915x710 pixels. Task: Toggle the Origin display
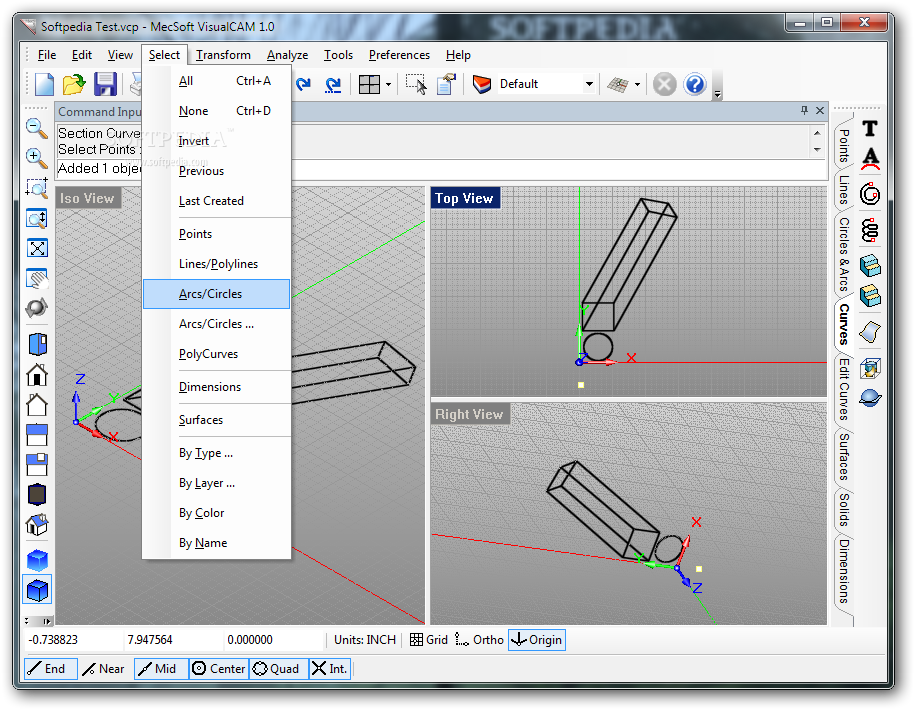click(x=537, y=640)
